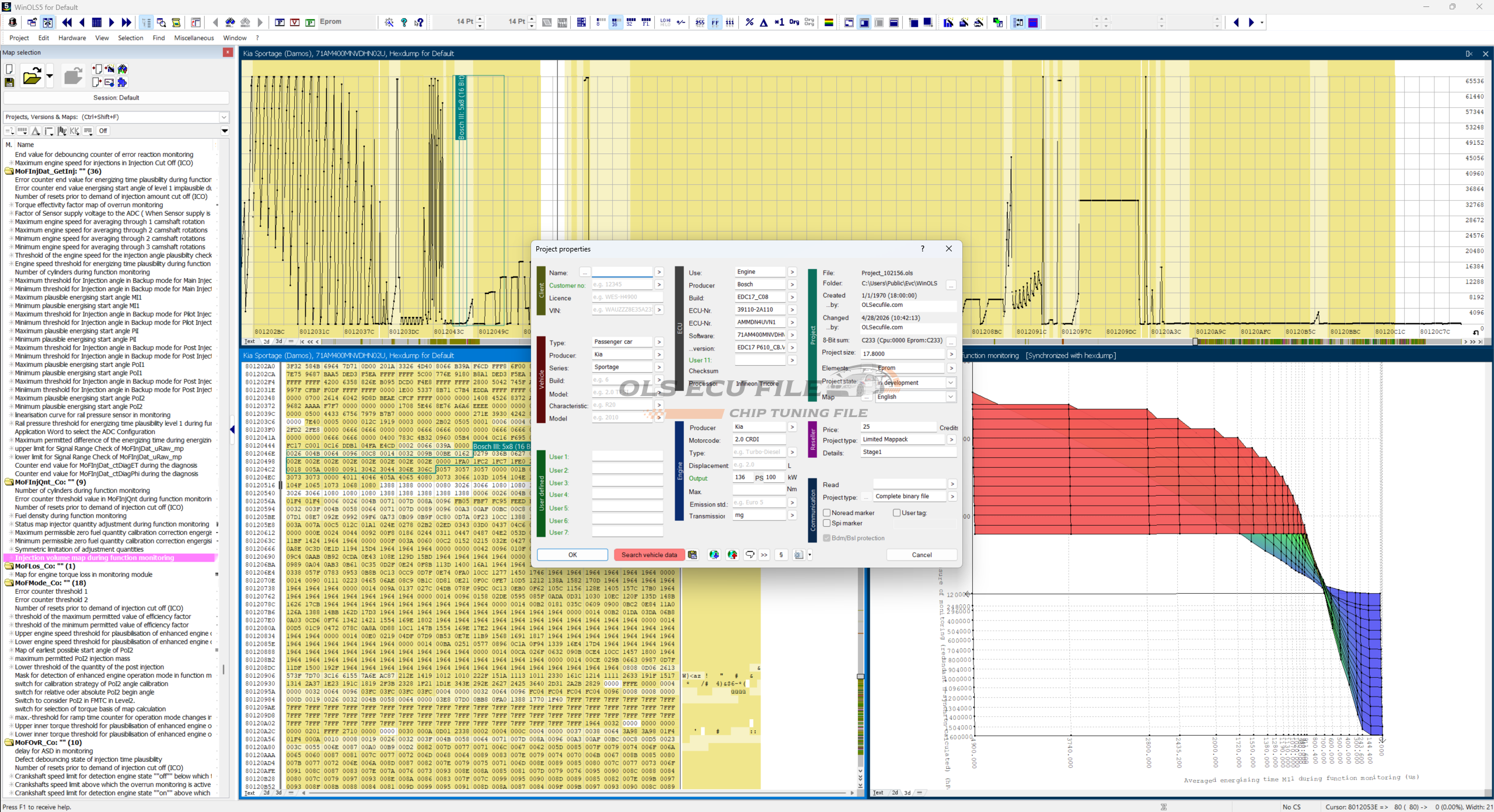Collapse the MoFMode_Co folder
The width and height of the screenshot is (1494, 812).
[x=9, y=583]
